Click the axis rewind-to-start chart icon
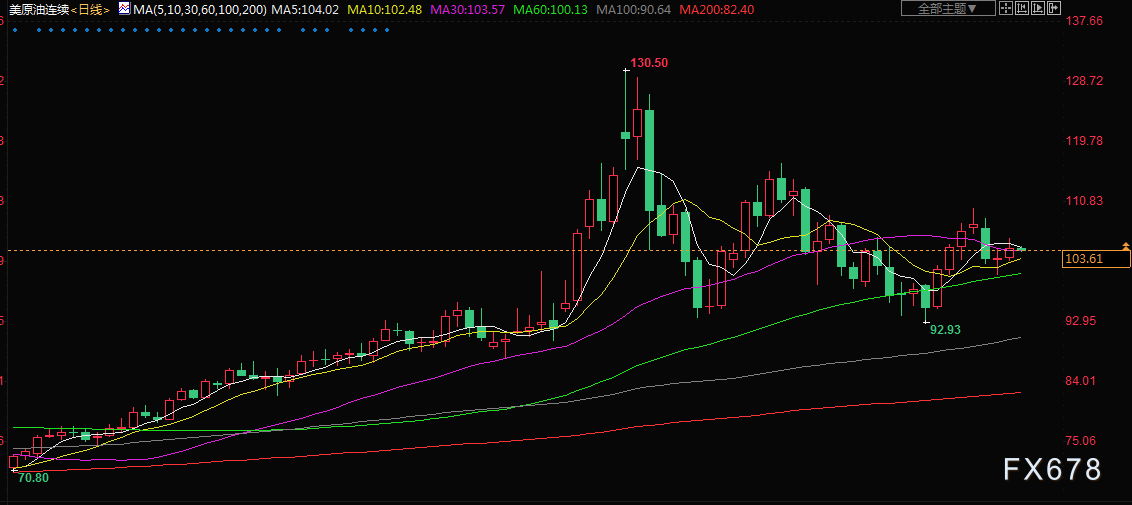 1022,8
